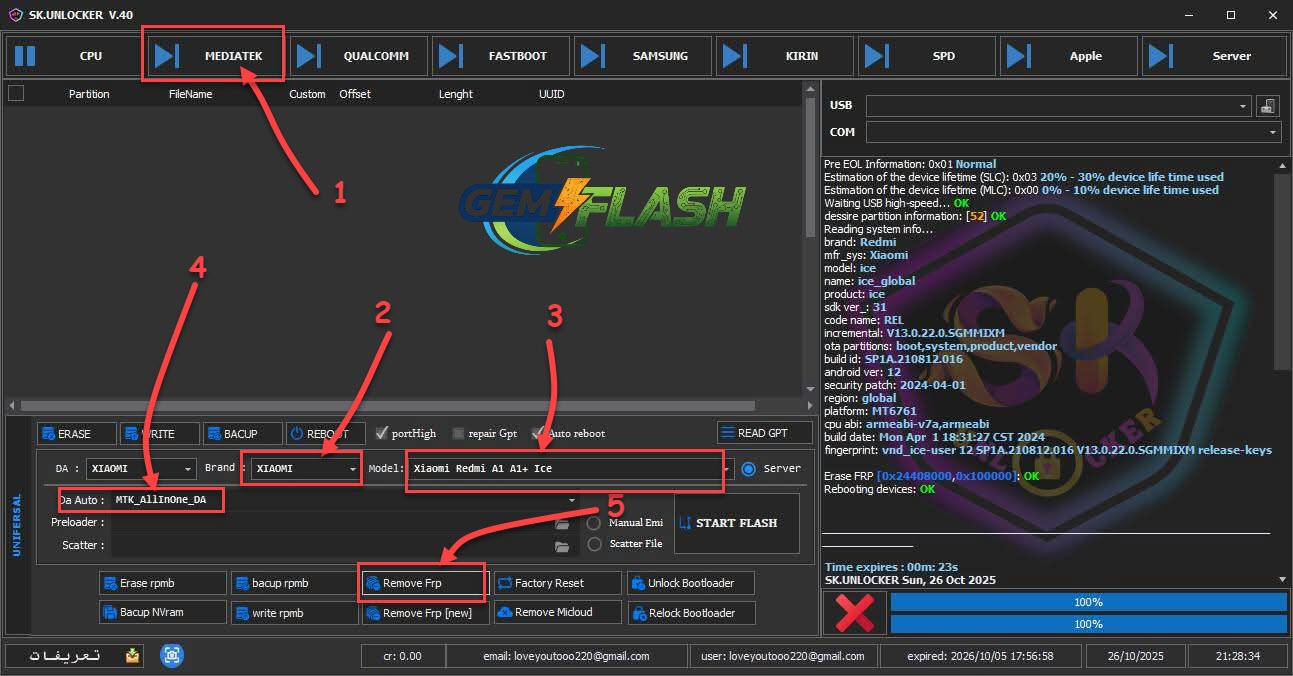Click the drivers download icon

click(132, 656)
